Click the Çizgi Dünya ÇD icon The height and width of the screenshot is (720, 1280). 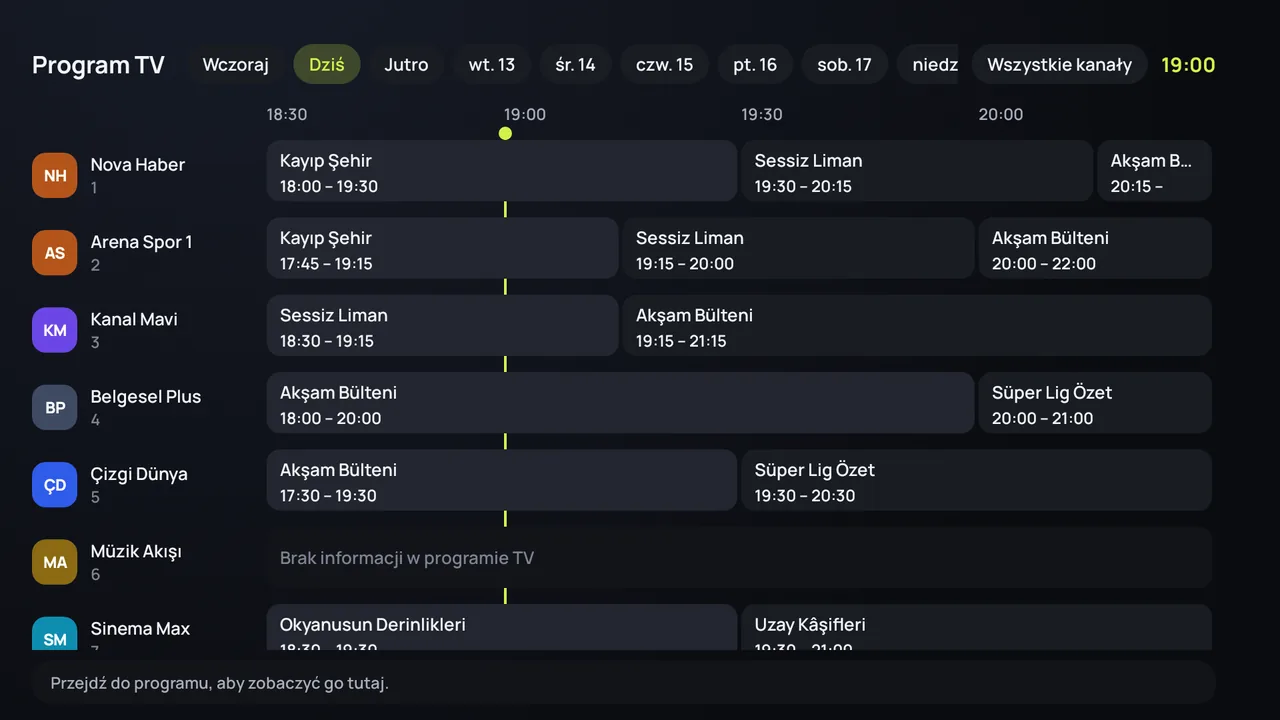tap(54, 484)
